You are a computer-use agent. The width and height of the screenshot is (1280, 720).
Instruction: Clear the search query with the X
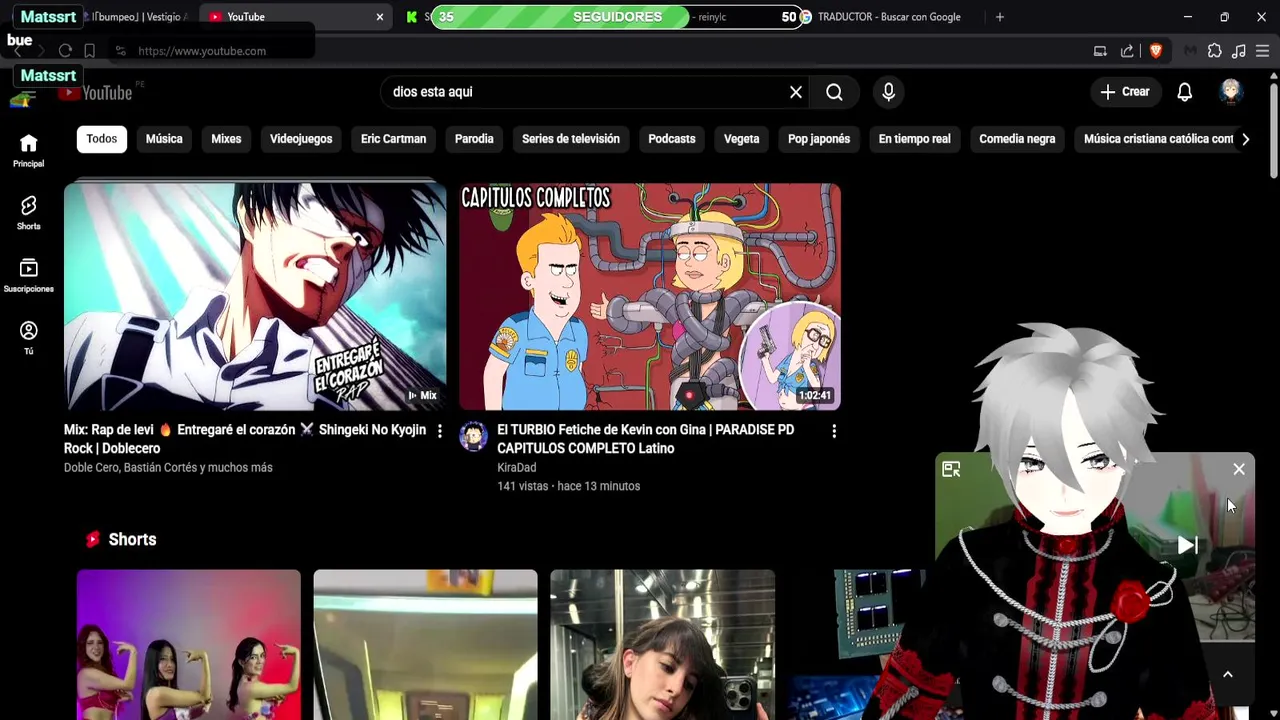click(x=796, y=92)
